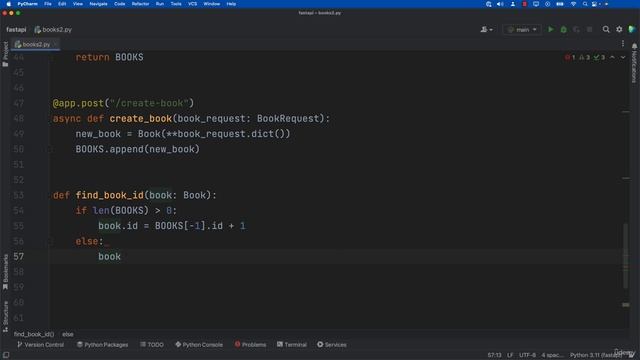Click the macOS battery status icon
The image size is (640, 360).
[x=560, y=4]
